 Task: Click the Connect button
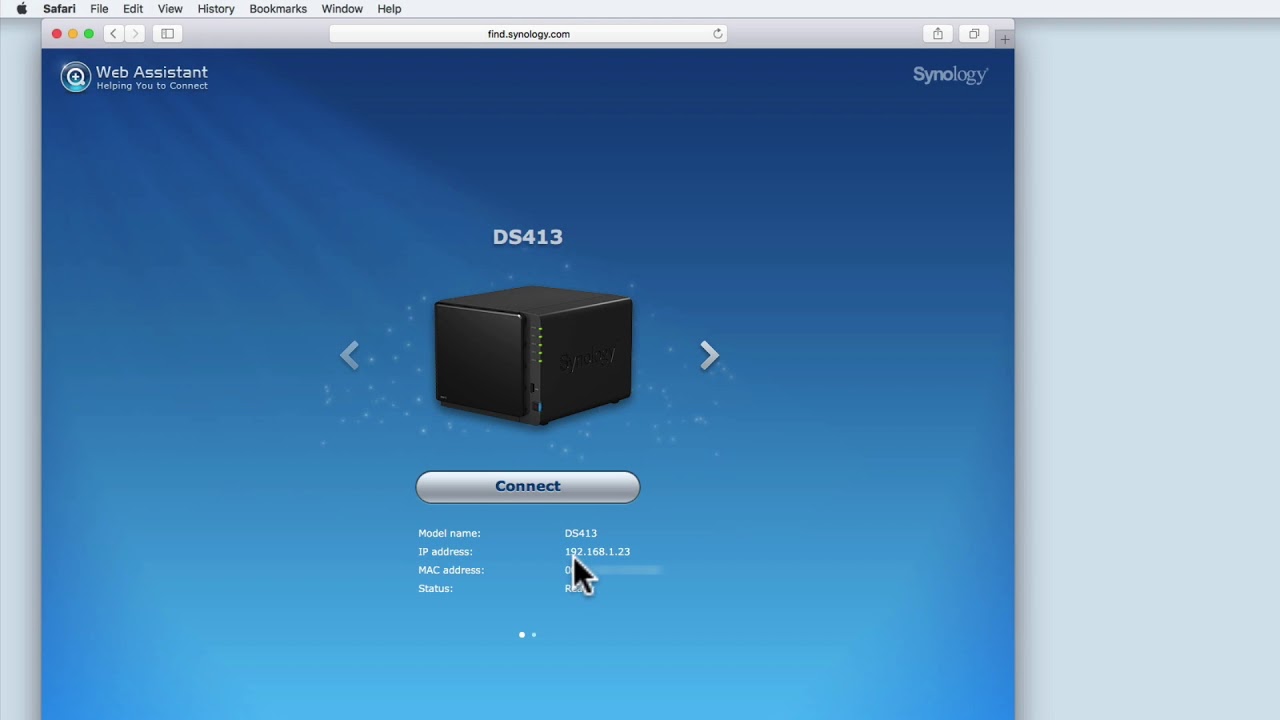(x=528, y=487)
